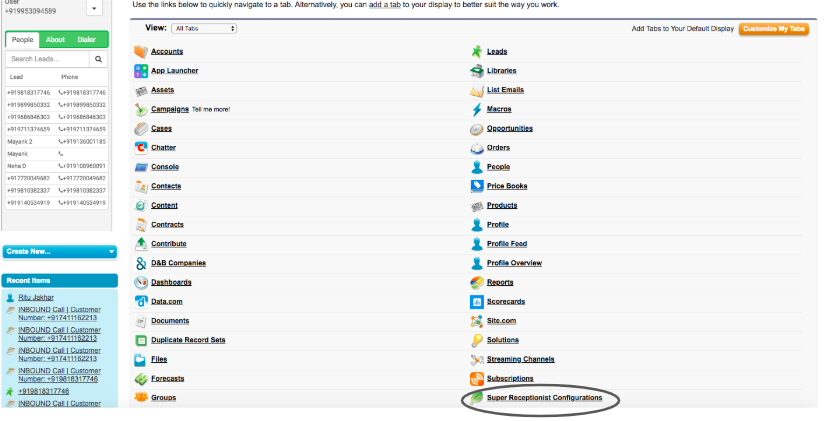Click the Contracts document icon
This screenshot has width=825, height=421.
[141, 225]
